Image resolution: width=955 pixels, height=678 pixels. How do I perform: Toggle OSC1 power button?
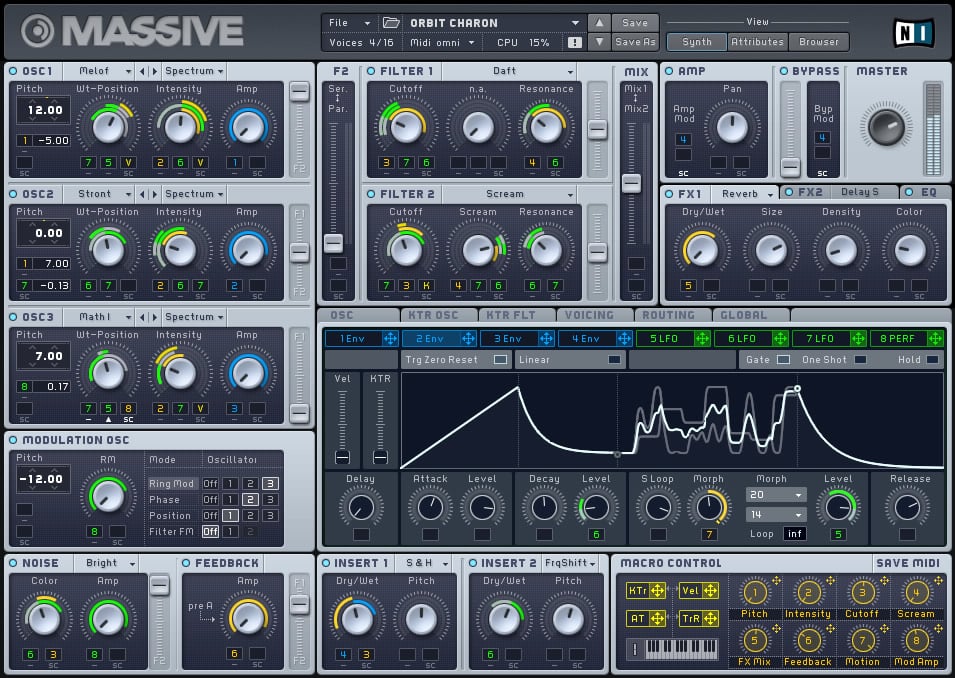tap(13, 71)
